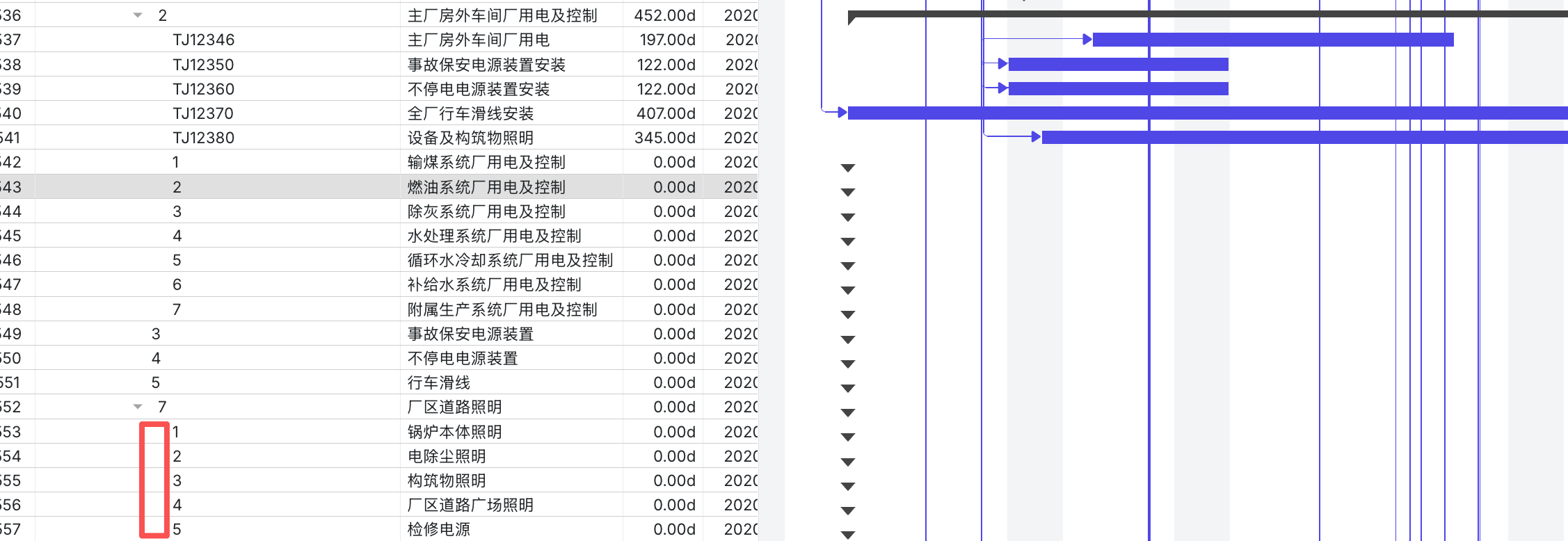Select milestone triangle in 行车滑线 row
This screenshot has height=541, width=1568.
tap(847, 388)
